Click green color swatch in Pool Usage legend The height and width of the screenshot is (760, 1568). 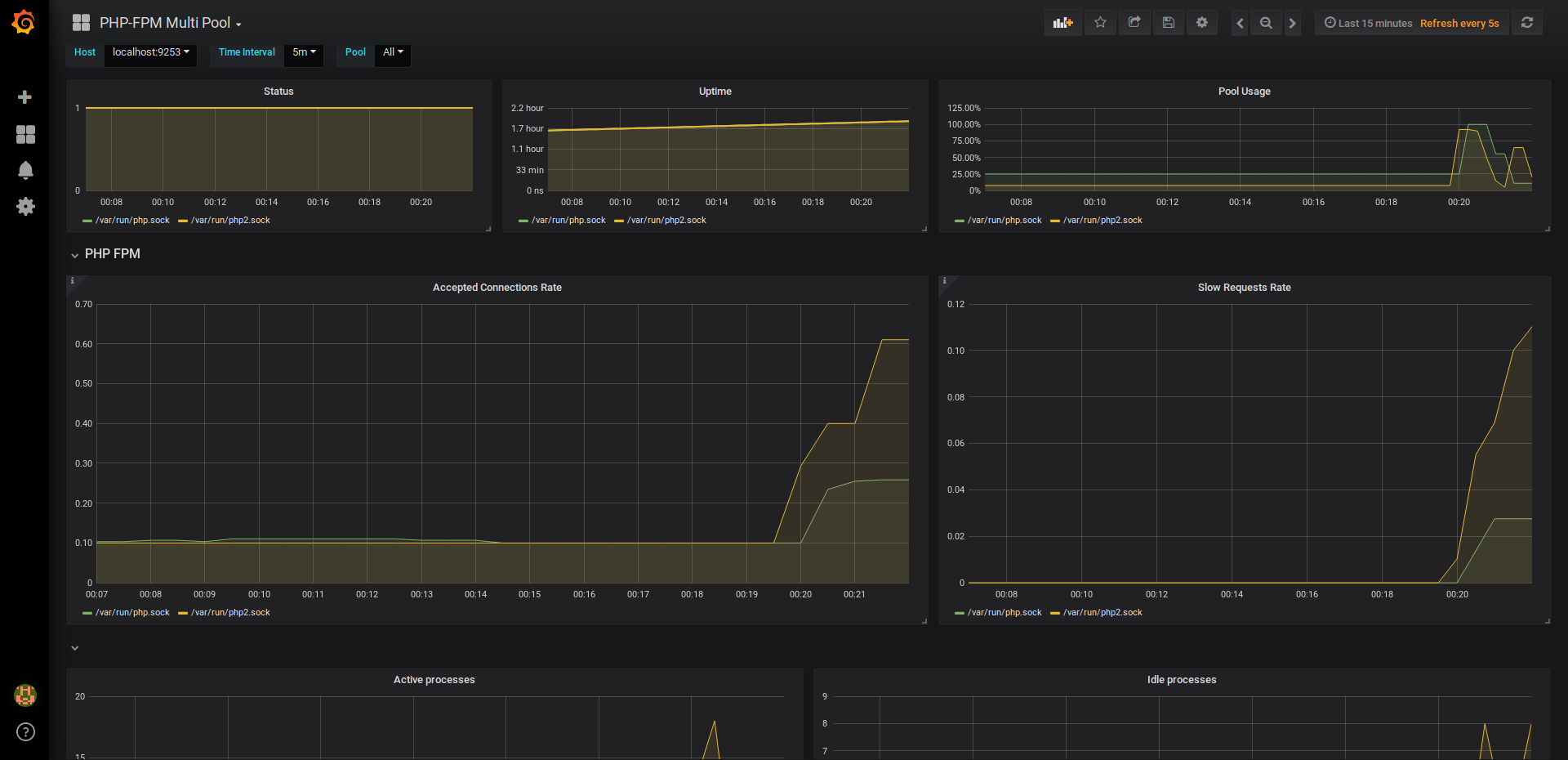coord(960,221)
